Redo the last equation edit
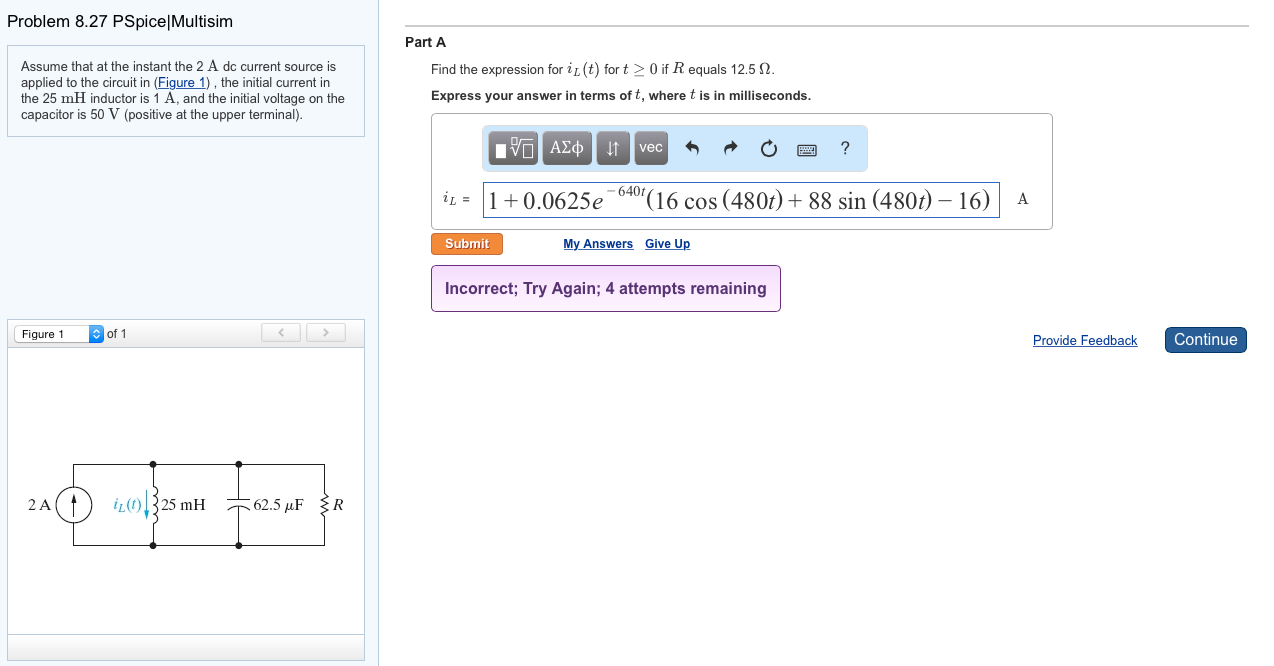Screen dimensions: 1274x666 pos(730,149)
